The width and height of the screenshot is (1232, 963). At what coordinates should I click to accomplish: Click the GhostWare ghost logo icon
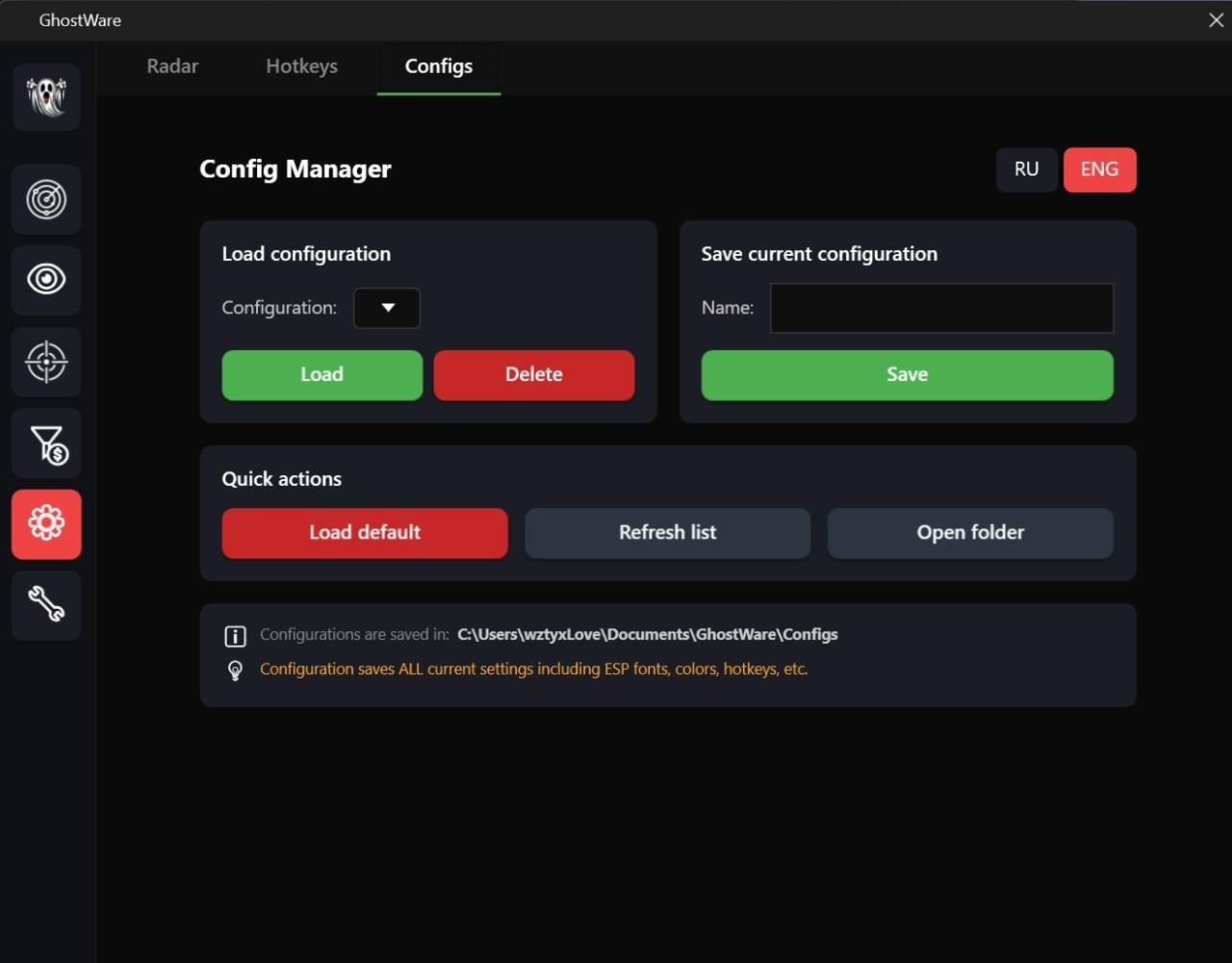click(46, 97)
